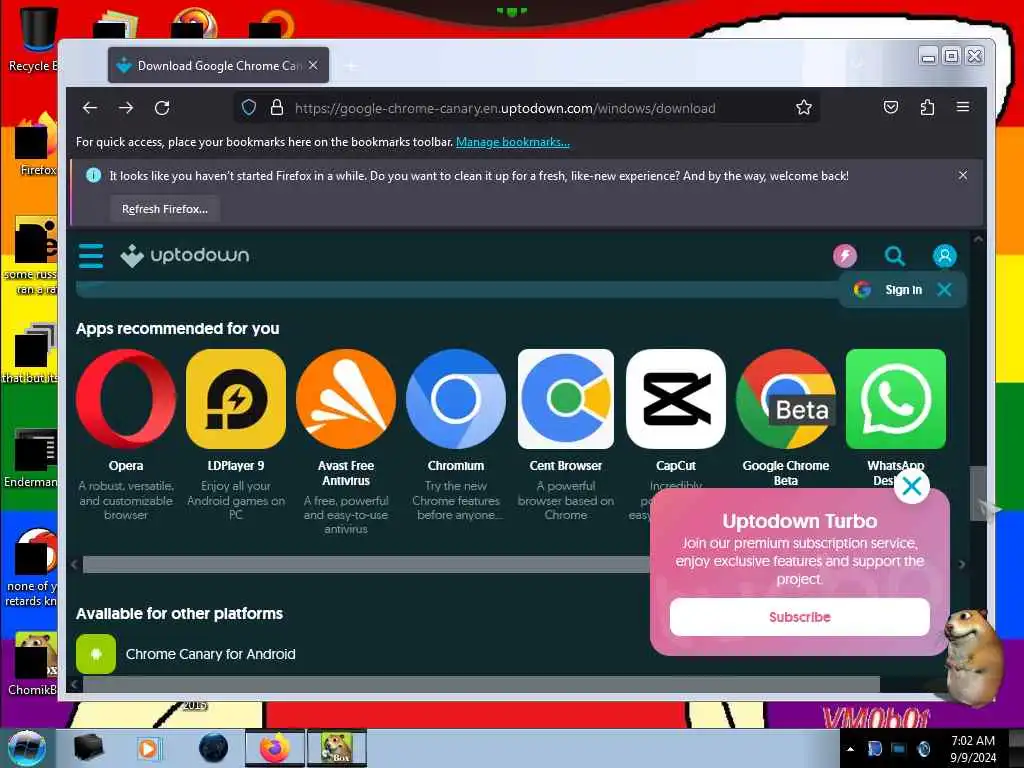This screenshot has width=1024, height=768.
Task: Open the Save to Pocket icon
Action: point(891,107)
